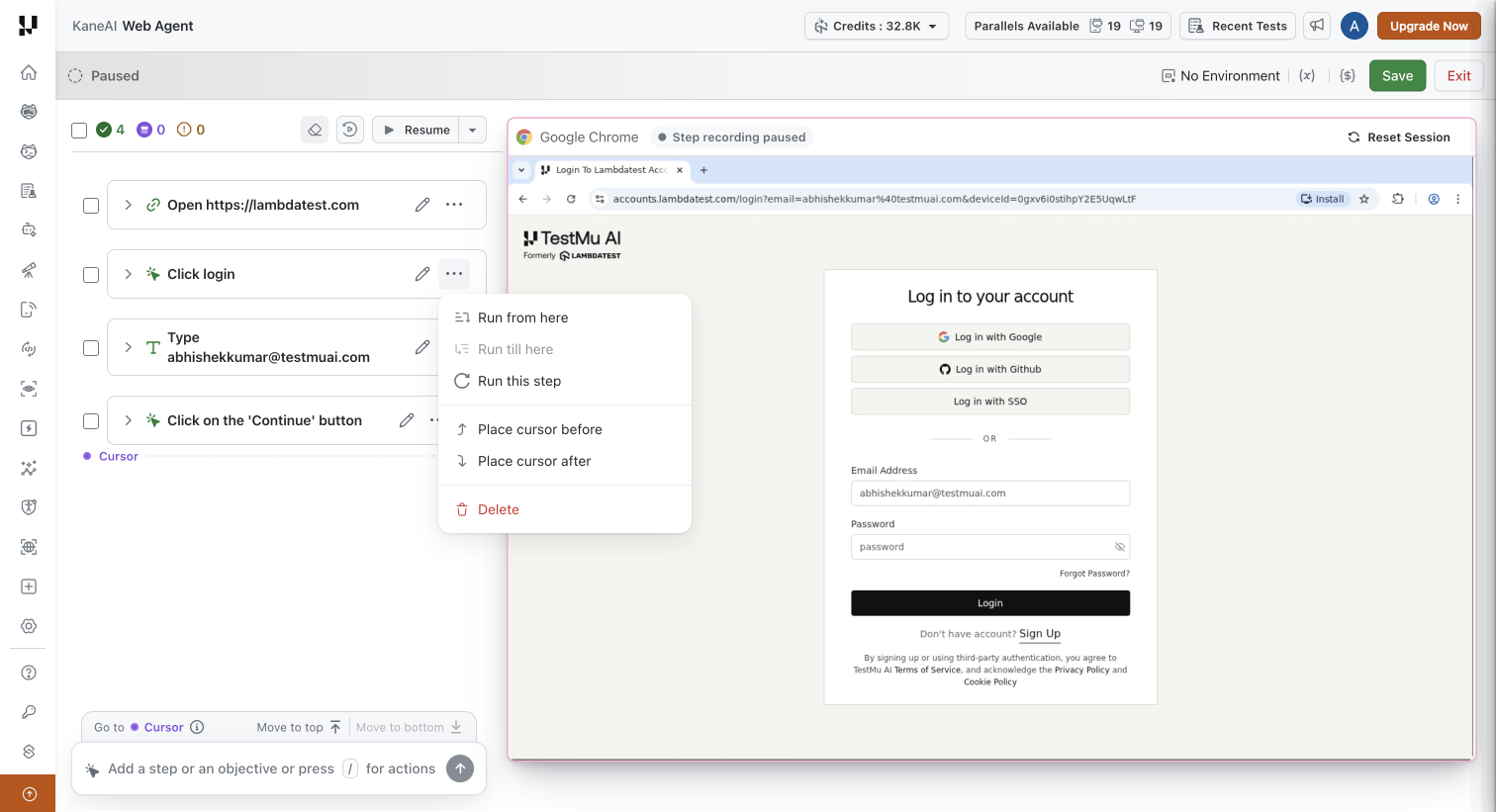Screen dimensions: 1496x812
Task: Click three-dot menu on 'Click login' step
Action: pyautogui.click(x=454, y=274)
